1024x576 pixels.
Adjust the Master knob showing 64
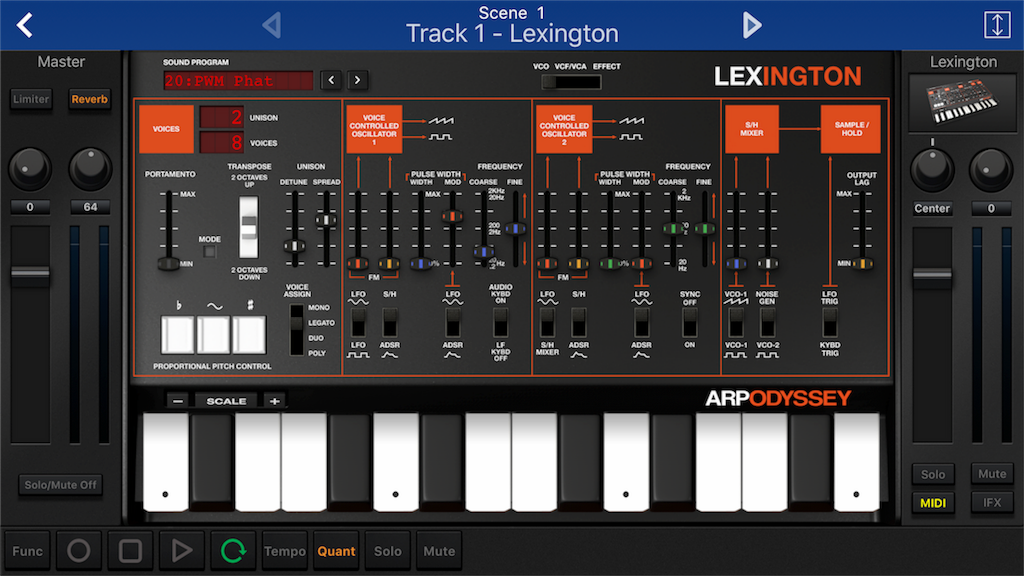[90, 168]
